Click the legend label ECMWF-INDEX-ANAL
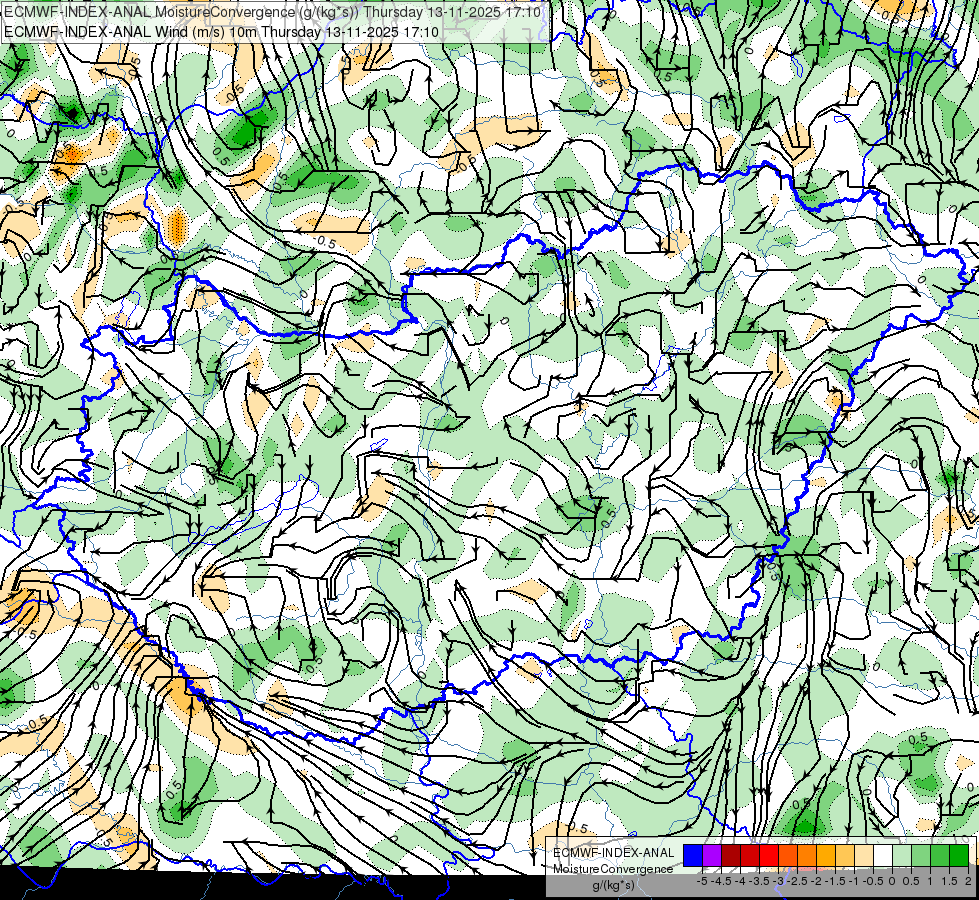This screenshot has height=900, width=979. point(614,853)
